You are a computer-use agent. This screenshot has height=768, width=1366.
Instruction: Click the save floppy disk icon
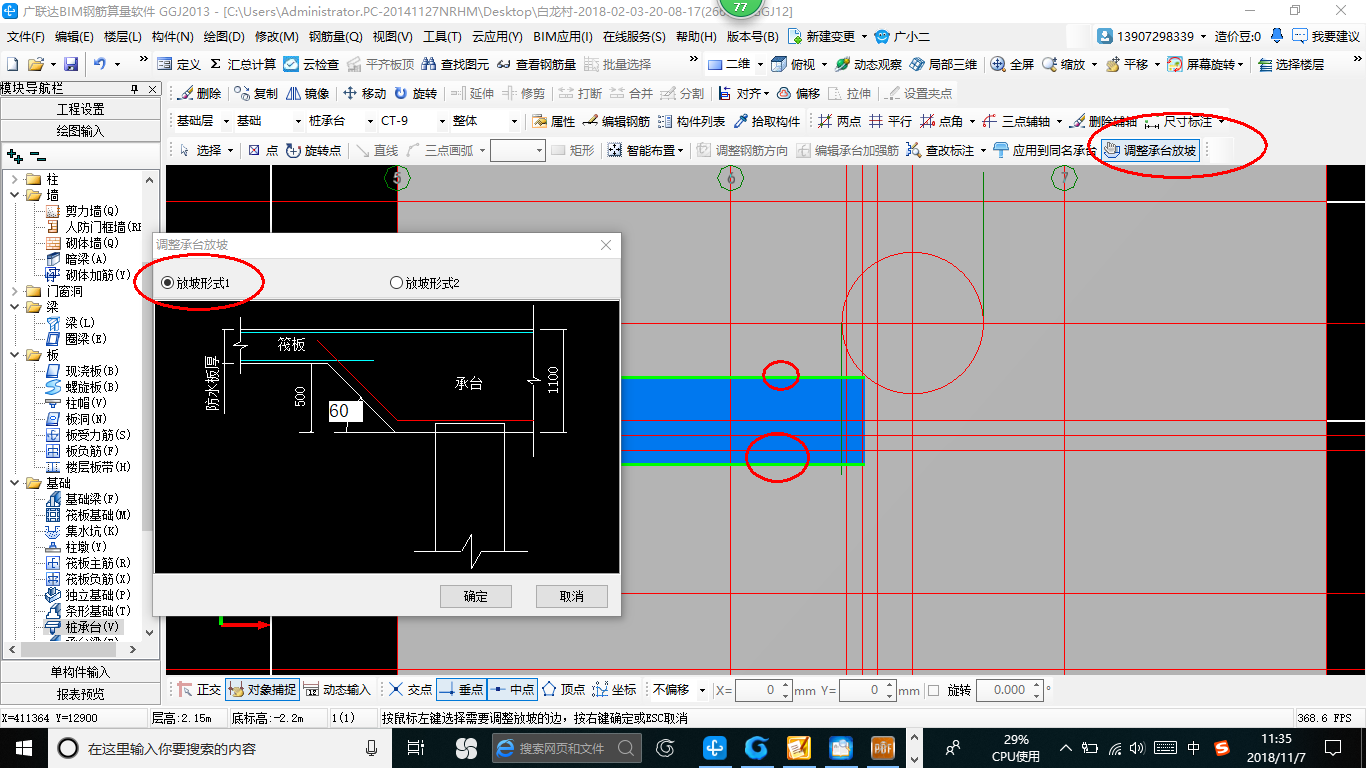(71, 64)
